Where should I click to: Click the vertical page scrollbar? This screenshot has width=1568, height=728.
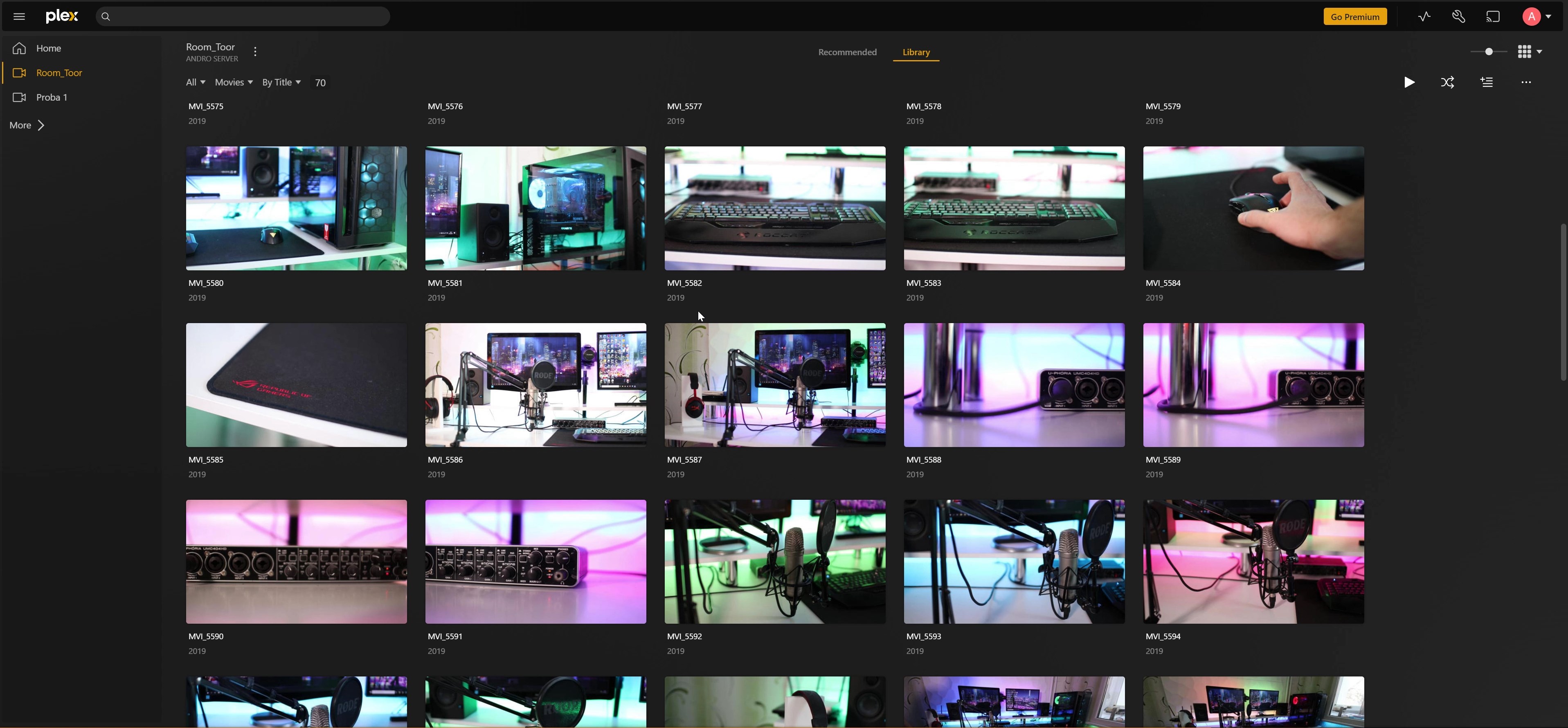(x=1563, y=303)
